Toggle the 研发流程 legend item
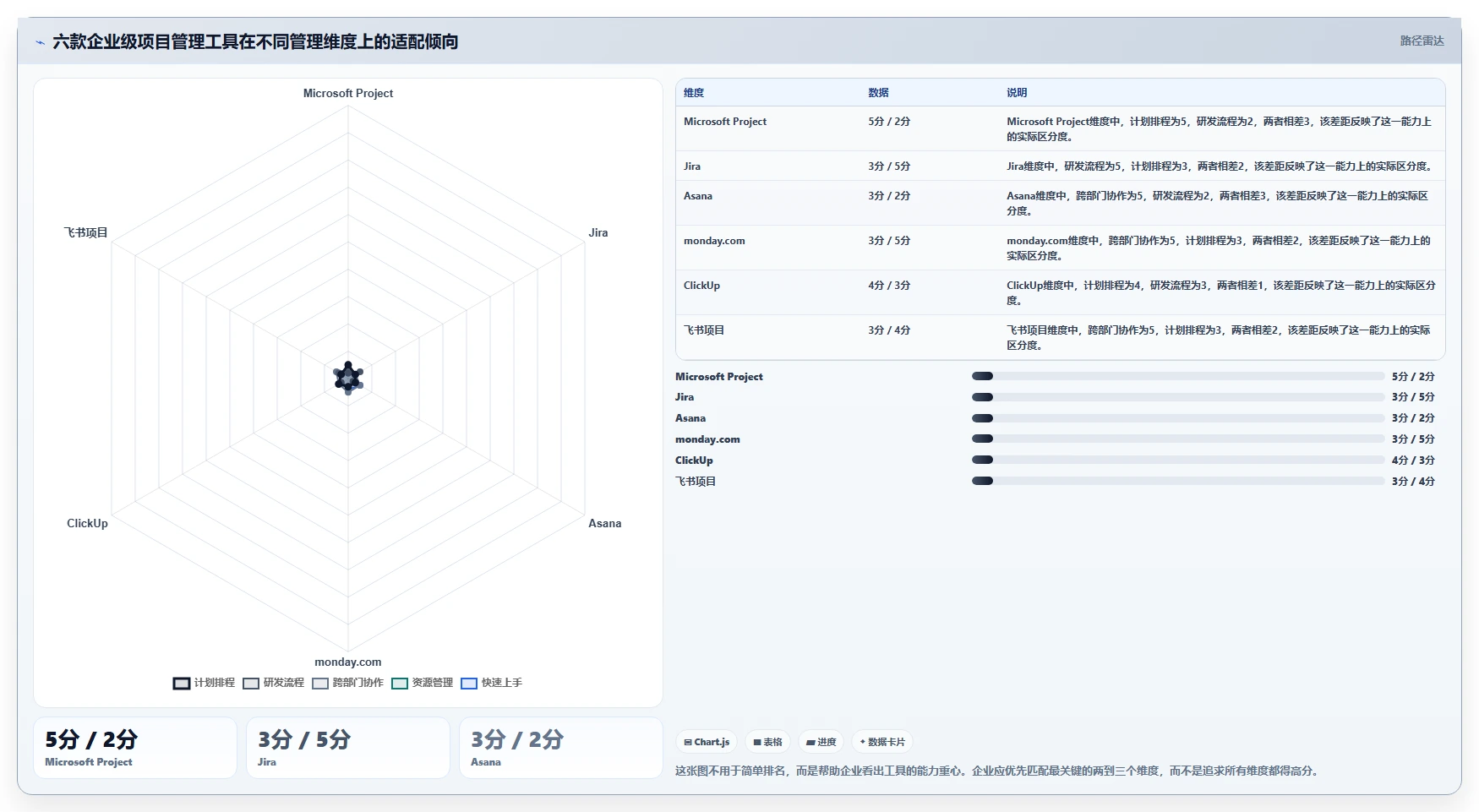Viewport: 1479px width, 812px height. click(x=273, y=683)
